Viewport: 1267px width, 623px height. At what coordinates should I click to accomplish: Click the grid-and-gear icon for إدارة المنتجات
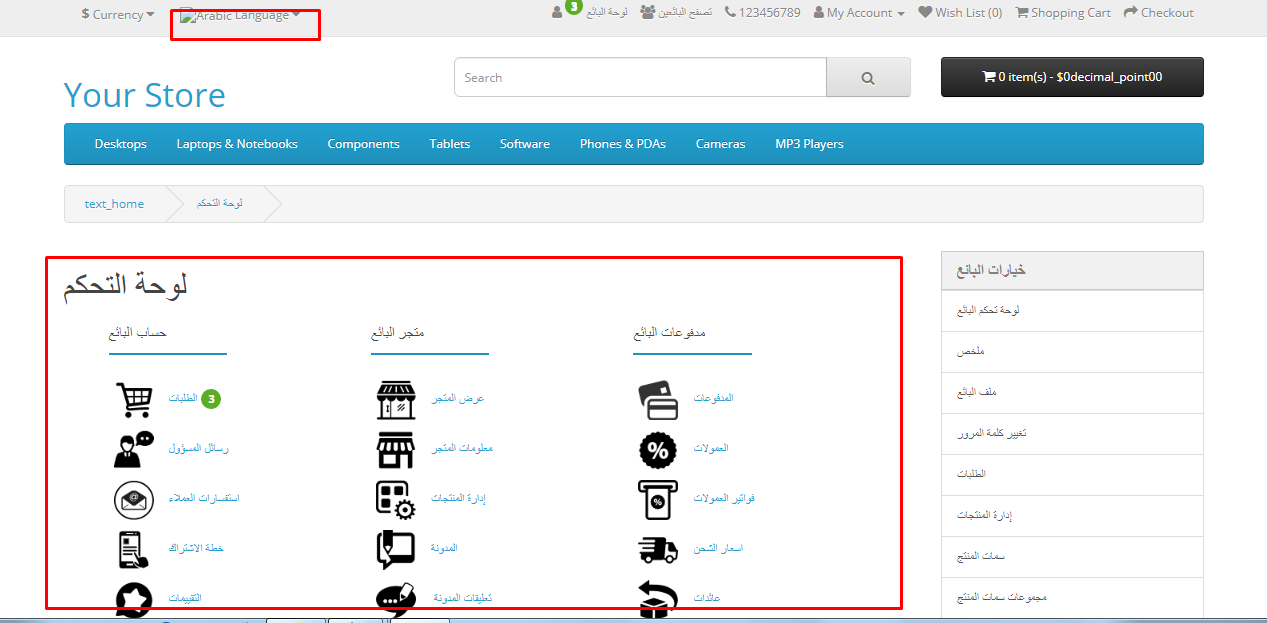(396, 499)
